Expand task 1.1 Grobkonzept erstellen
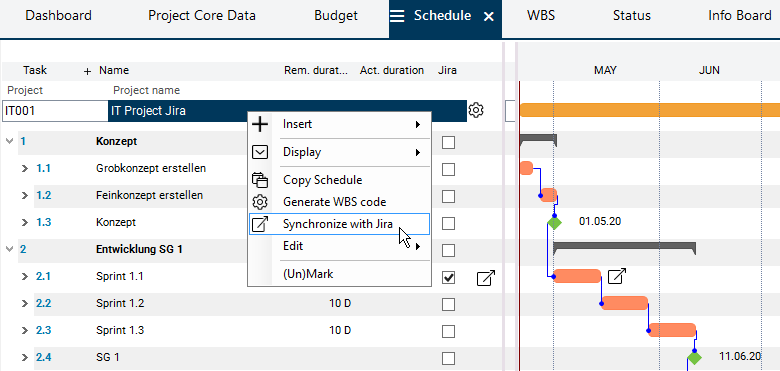780x371 pixels. tap(25, 169)
